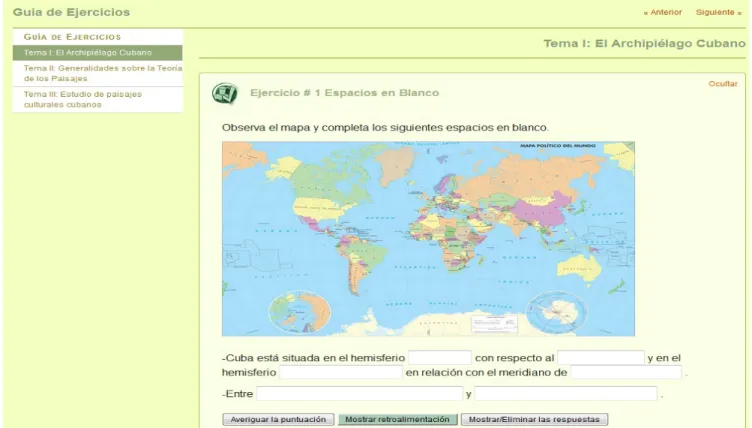Click the Mostrar/Eliminar las respuestas button
Image resolution: width=752 pixels, height=428 pixels.
[534, 419]
